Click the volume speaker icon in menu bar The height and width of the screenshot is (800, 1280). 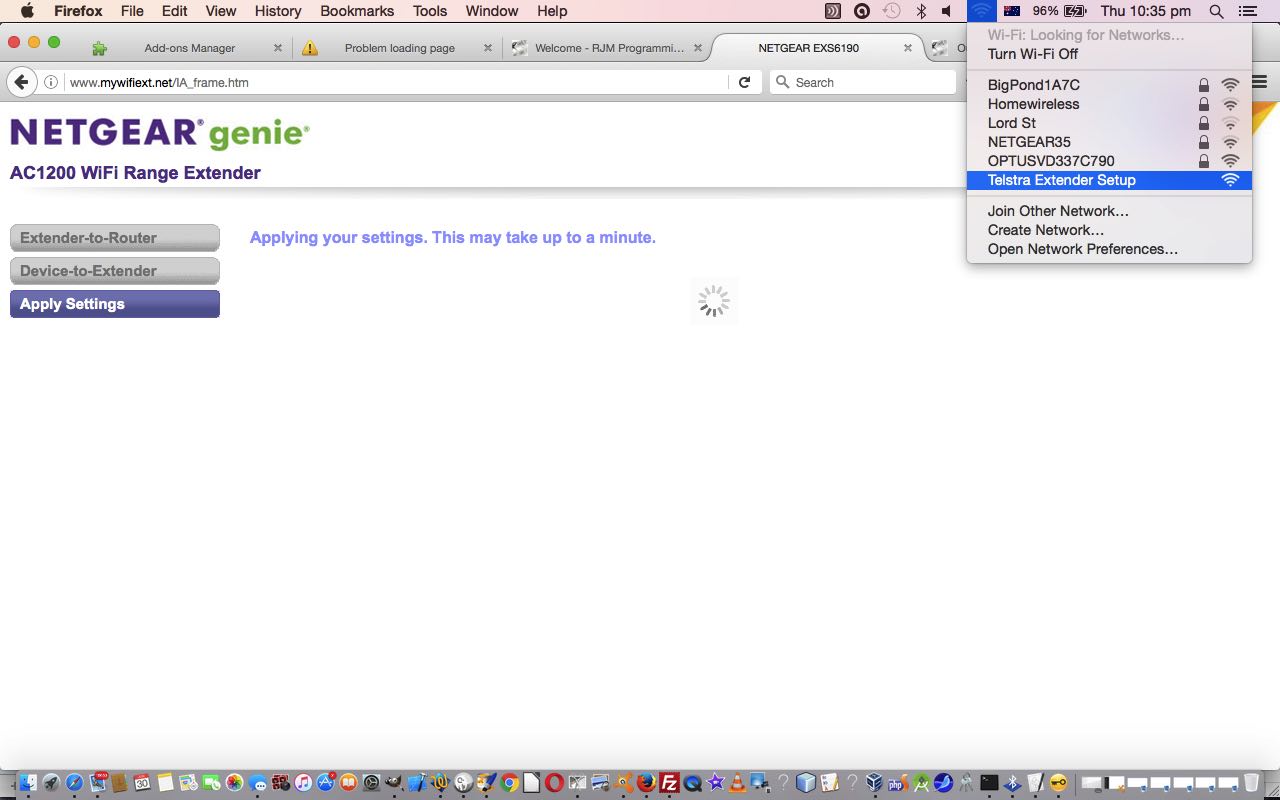947,11
